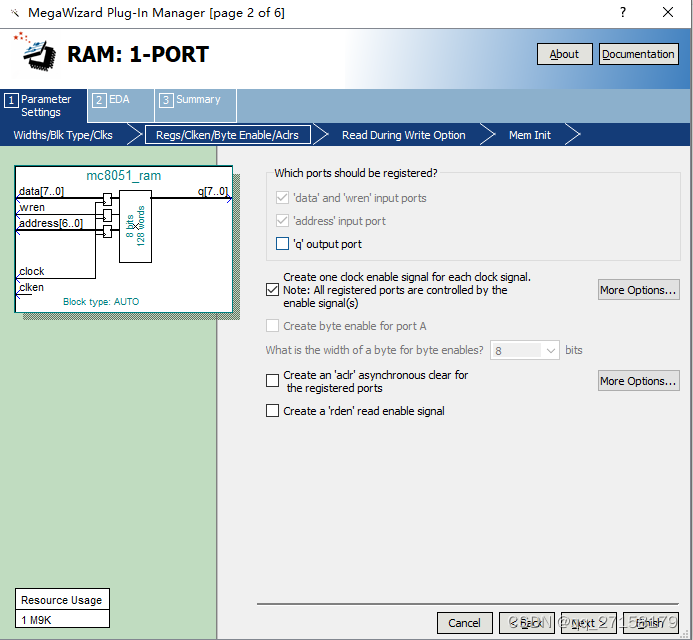Open byte width dropdown showing 8
693x640 pixels.
pyautogui.click(x=525, y=350)
